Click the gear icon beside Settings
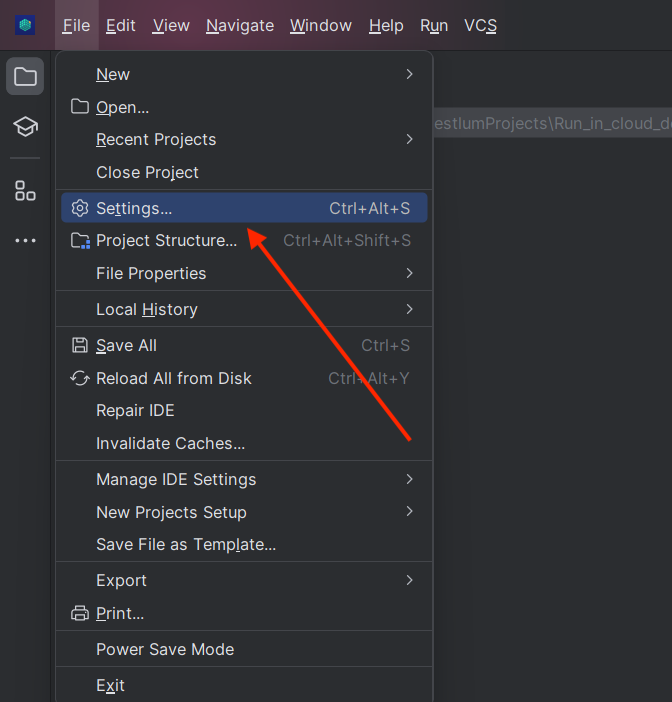 tap(80, 208)
